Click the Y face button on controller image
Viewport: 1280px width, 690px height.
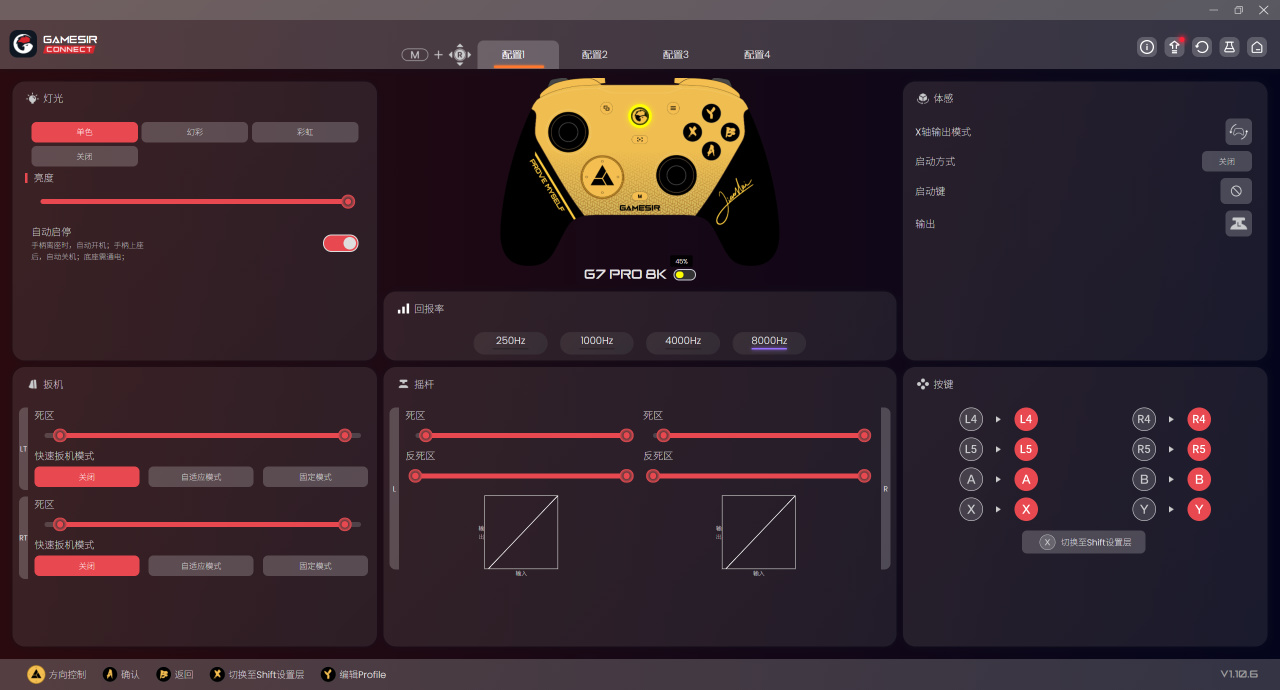710,113
